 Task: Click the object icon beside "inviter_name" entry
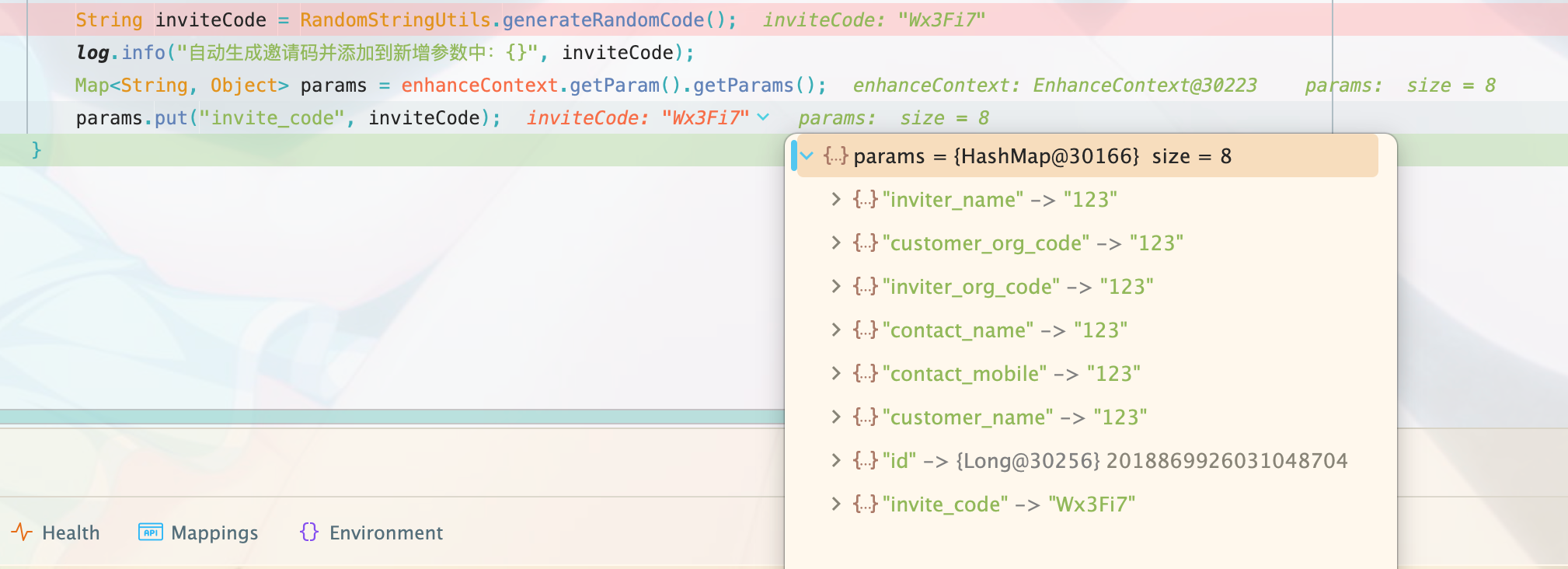[x=865, y=200]
